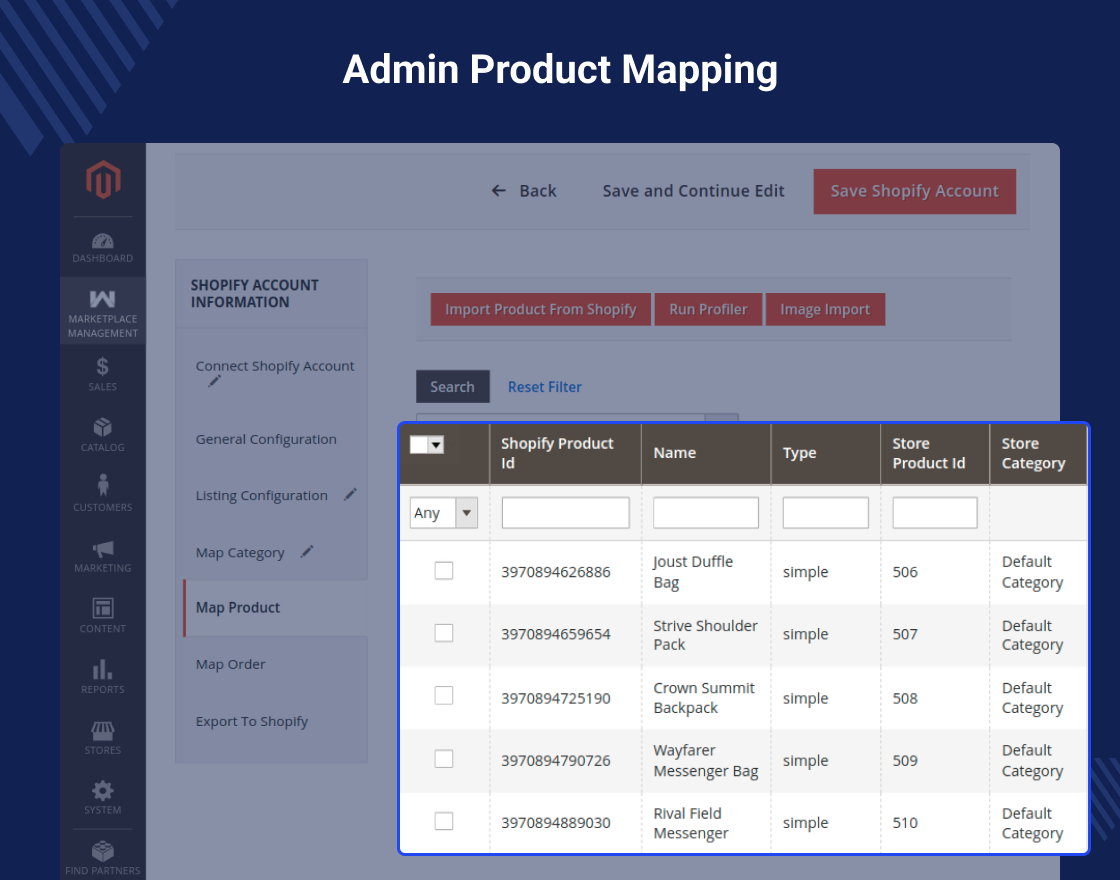The width and height of the screenshot is (1120, 880).
Task: Open Map Order tab
Action: pos(230,664)
